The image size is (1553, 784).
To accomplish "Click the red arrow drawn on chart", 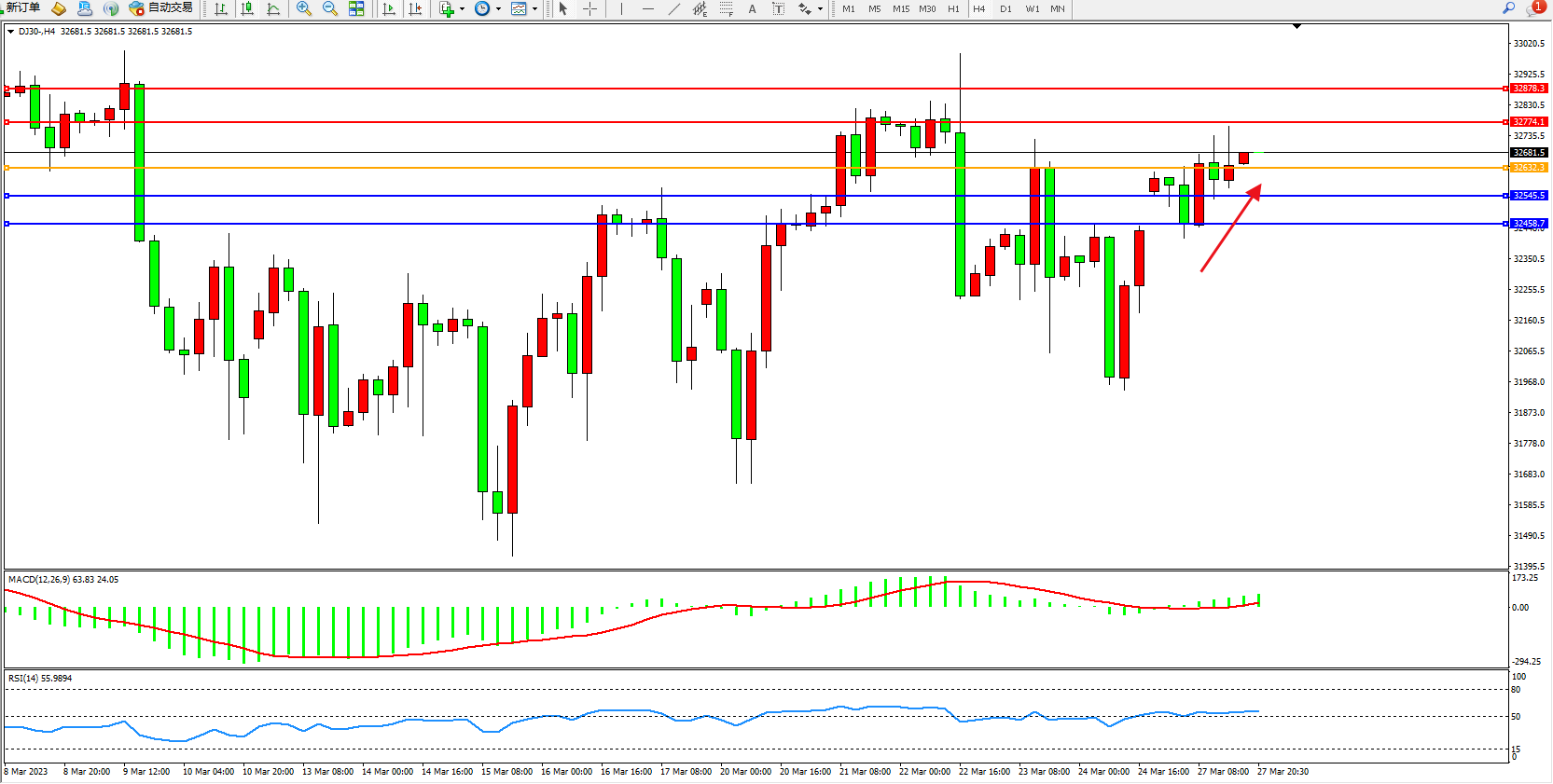I will click(1230, 229).
